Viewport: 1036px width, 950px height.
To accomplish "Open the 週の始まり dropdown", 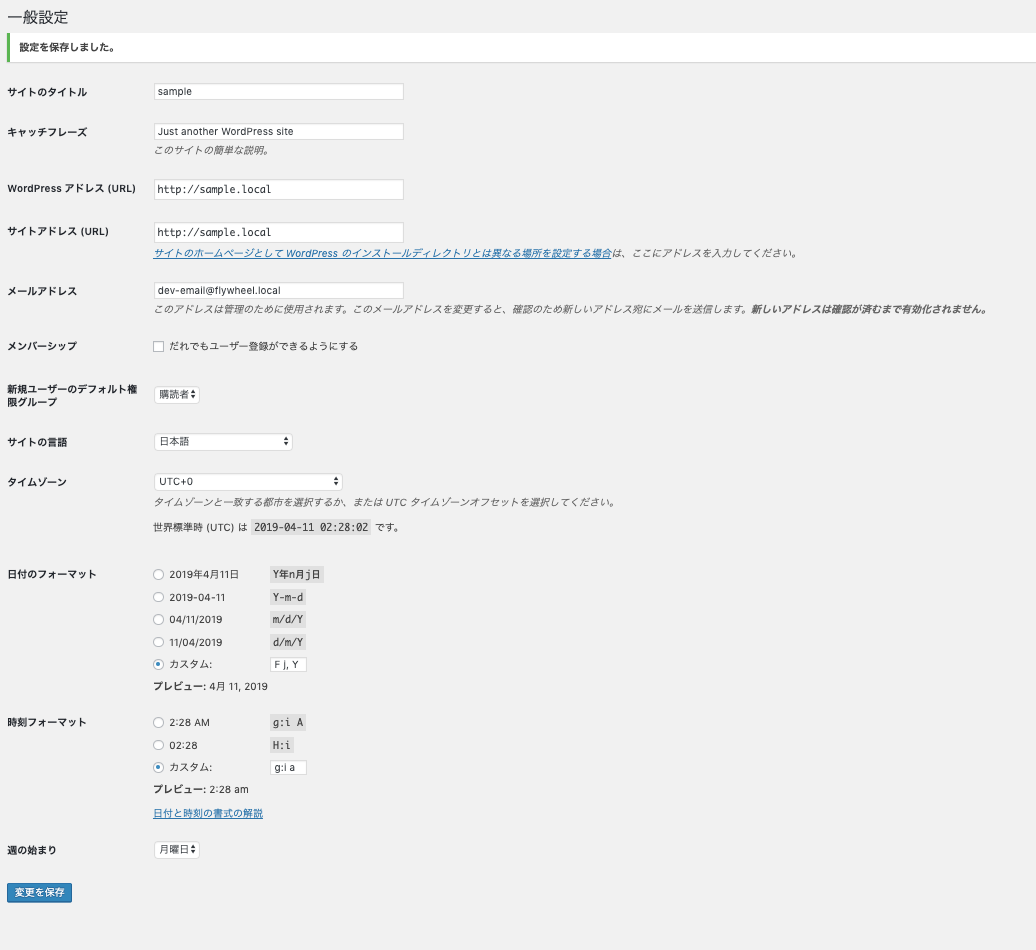I will tap(176, 849).
